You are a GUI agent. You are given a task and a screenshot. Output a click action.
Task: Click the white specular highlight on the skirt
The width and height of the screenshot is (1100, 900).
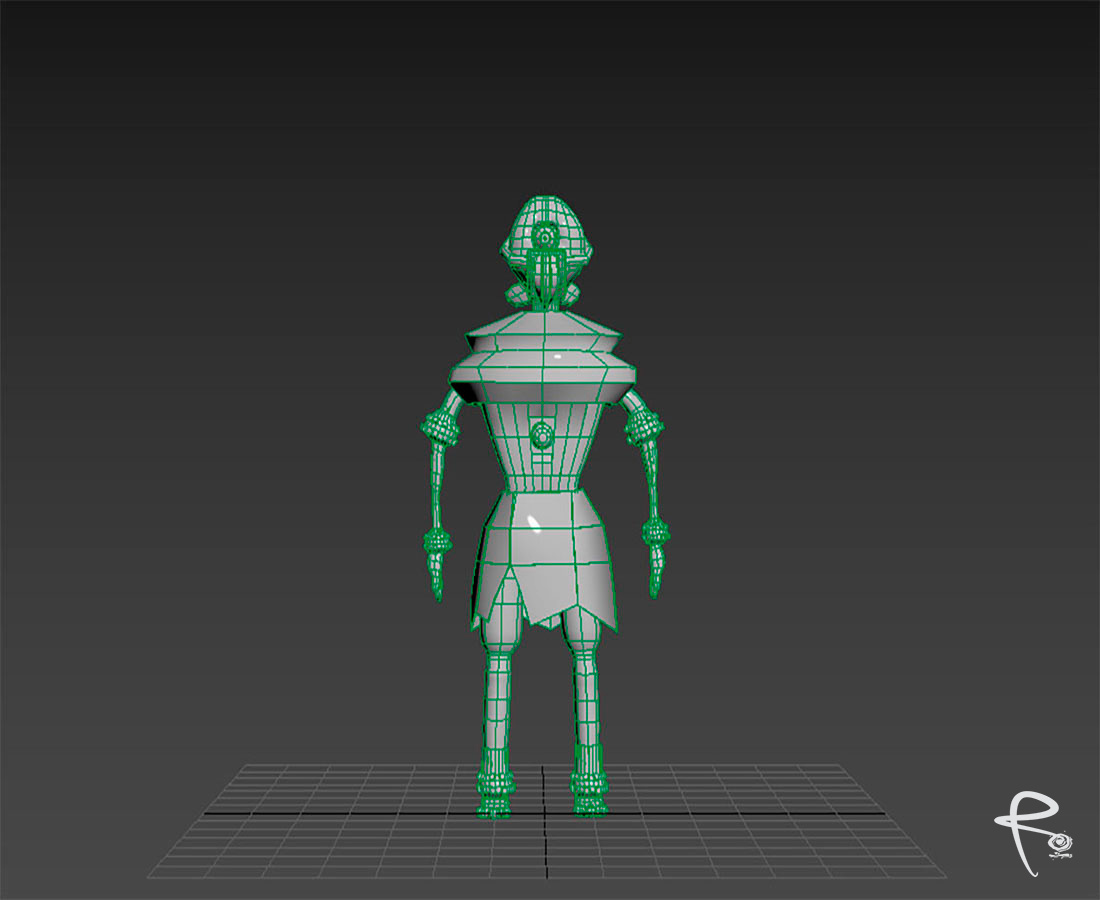[x=532, y=522]
